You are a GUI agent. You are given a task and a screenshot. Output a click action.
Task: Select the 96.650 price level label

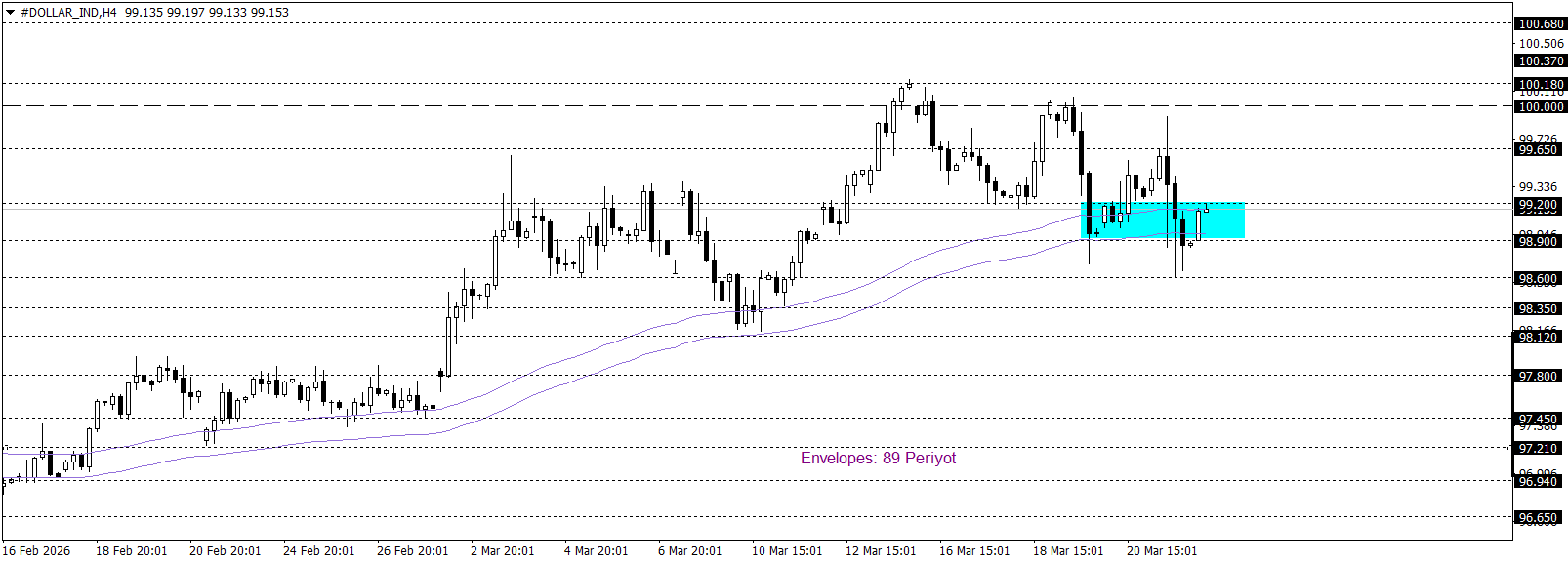(1541, 518)
